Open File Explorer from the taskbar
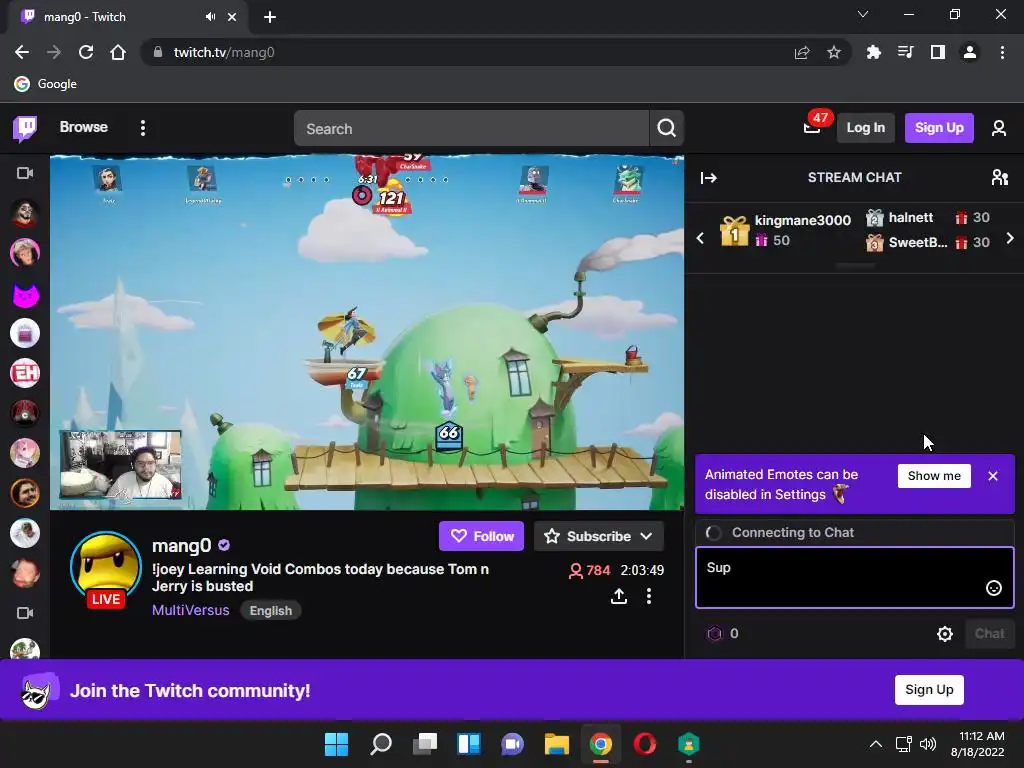This screenshot has width=1024, height=768. point(556,744)
